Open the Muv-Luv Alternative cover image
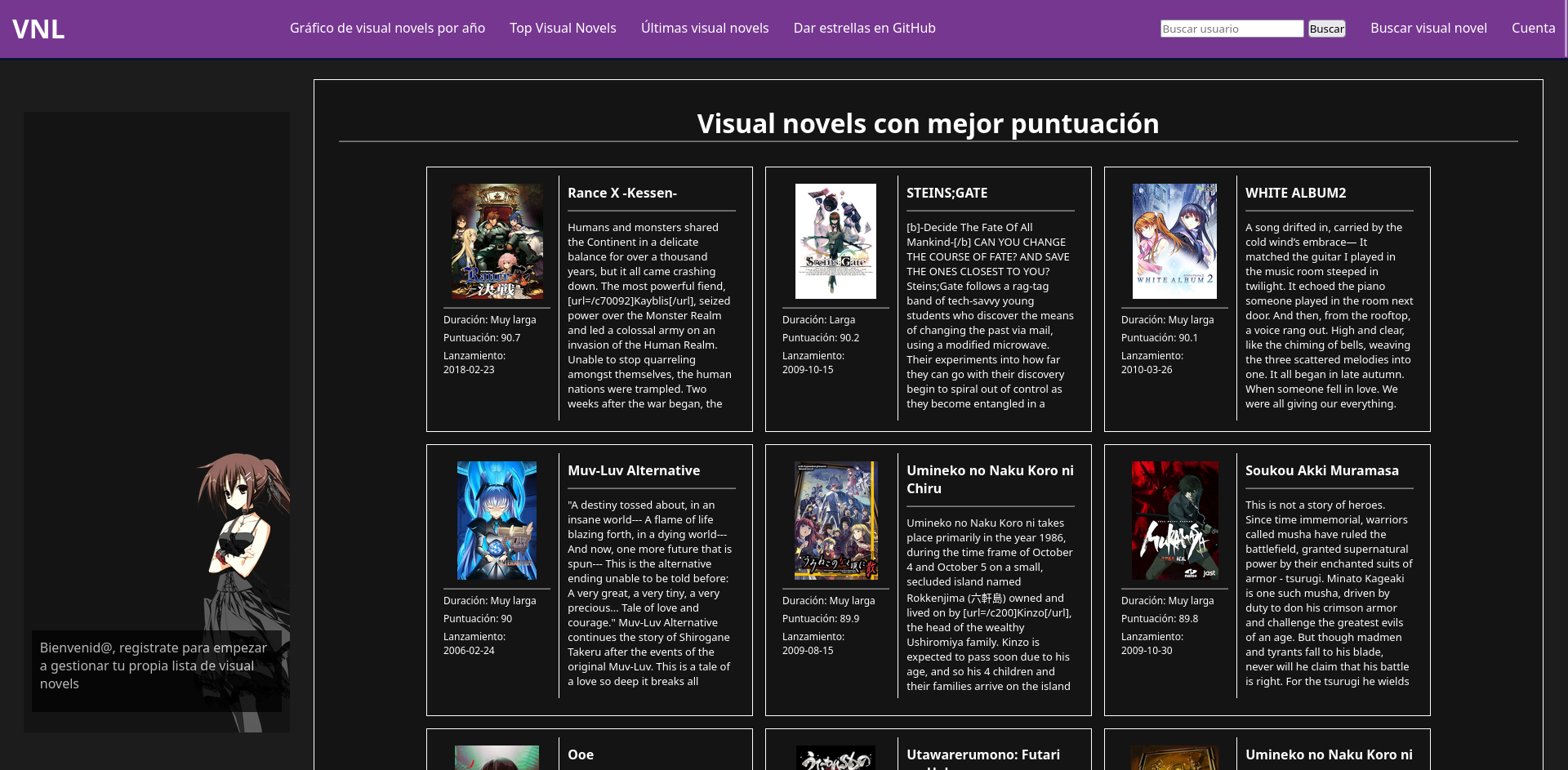 click(x=497, y=520)
